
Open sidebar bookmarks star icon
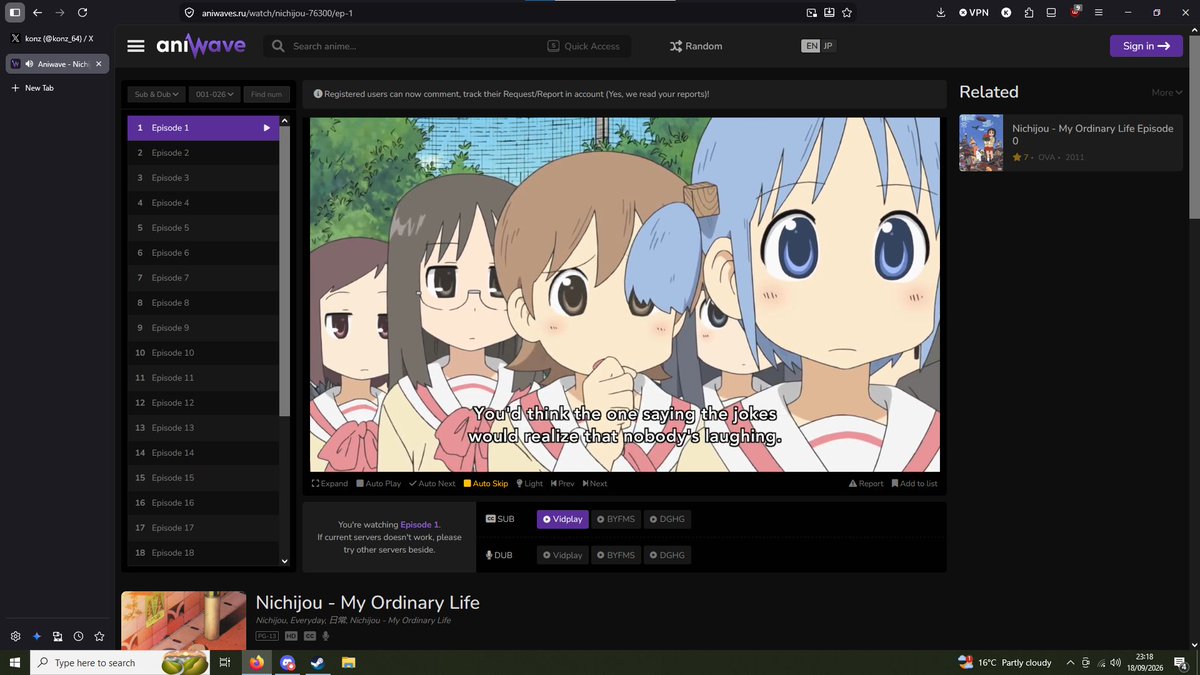pos(99,636)
